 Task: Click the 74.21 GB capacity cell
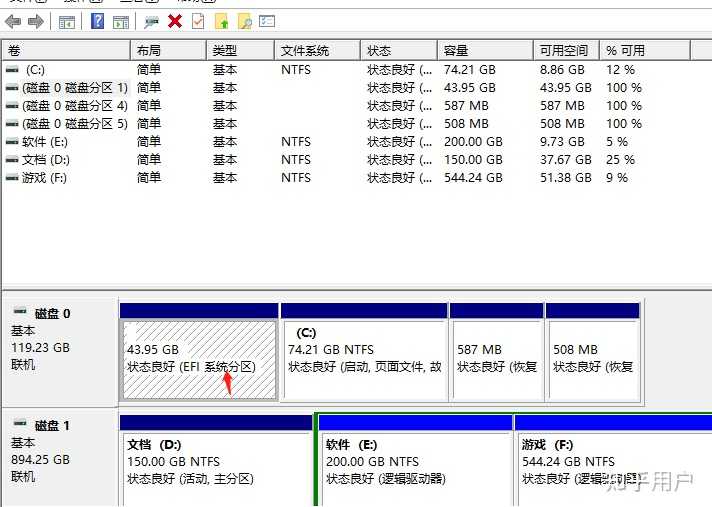pos(470,70)
